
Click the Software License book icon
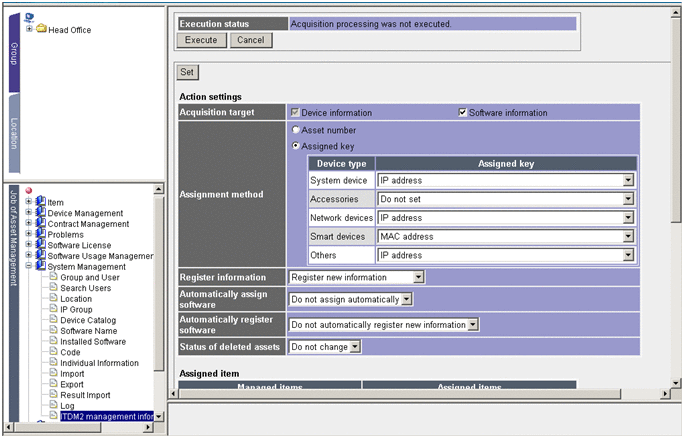(41, 245)
